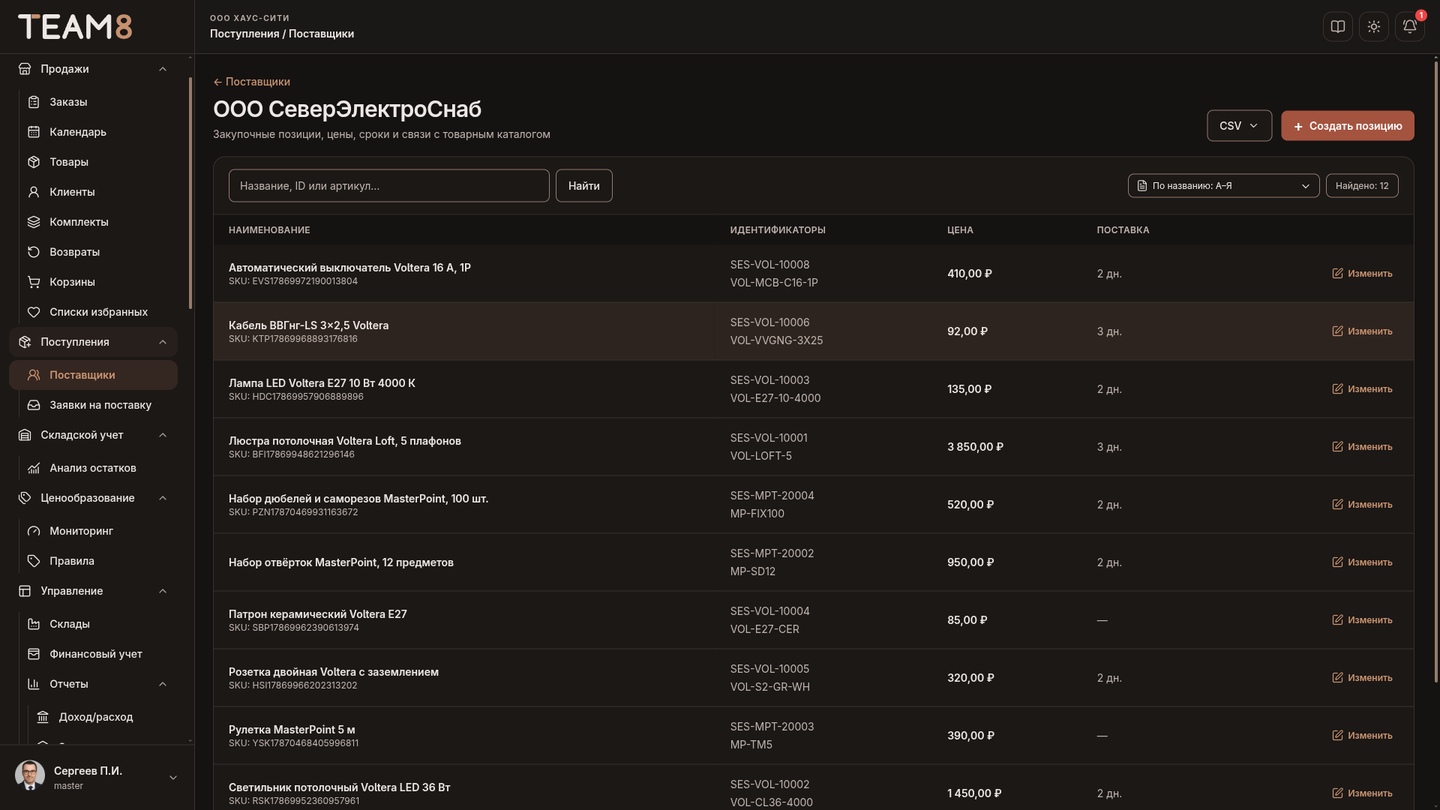This screenshot has width=1440, height=810.
Task: Click the Мониторинг gauge icon
Action: tap(34, 531)
